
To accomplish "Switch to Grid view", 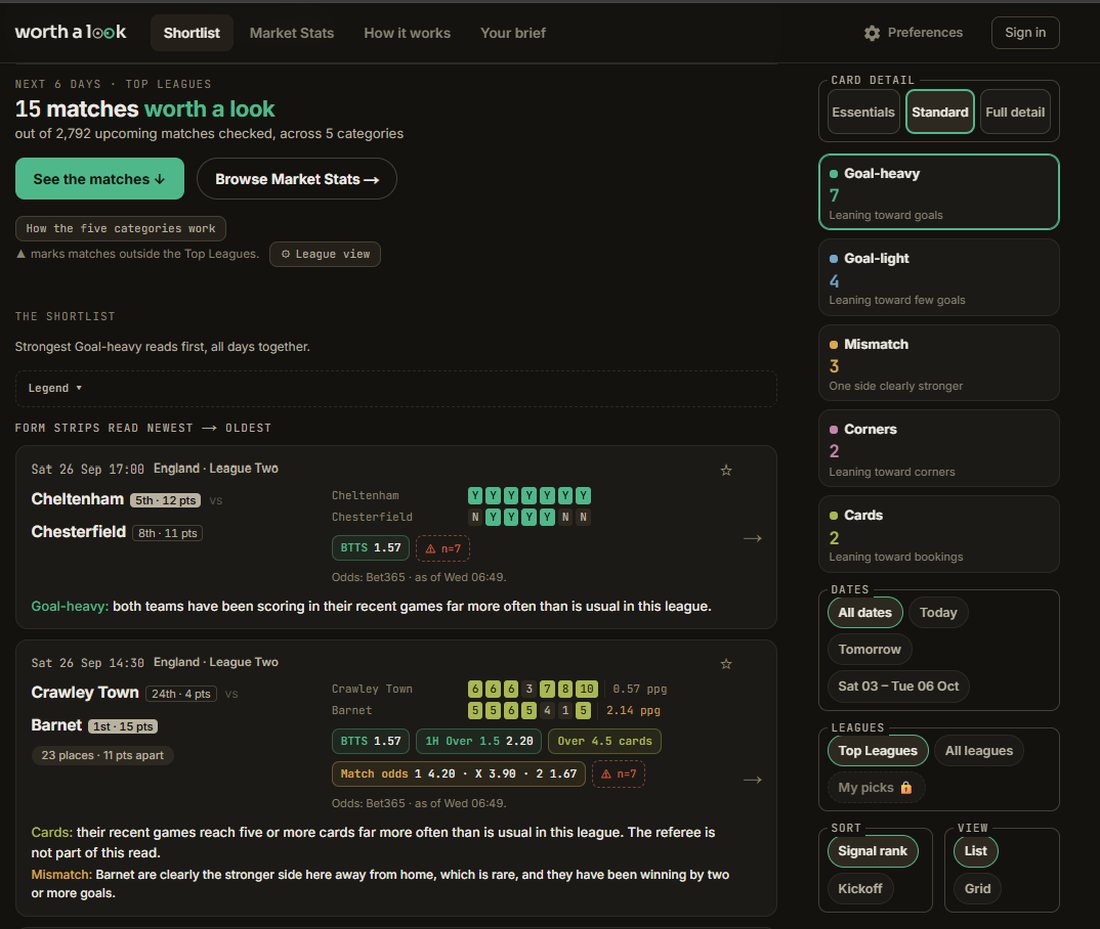I will coord(977,889).
